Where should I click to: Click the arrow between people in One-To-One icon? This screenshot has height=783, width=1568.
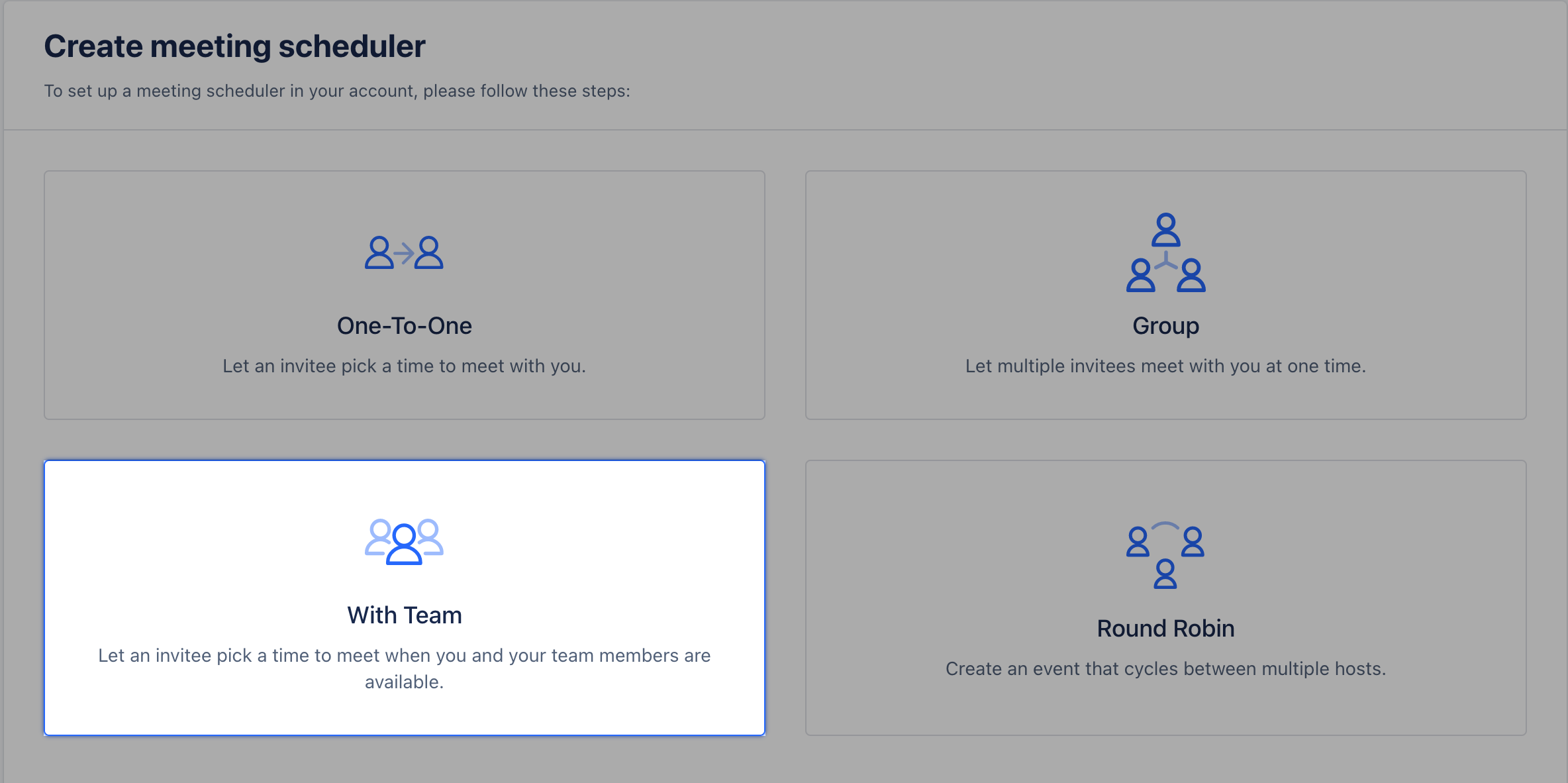coord(404,252)
